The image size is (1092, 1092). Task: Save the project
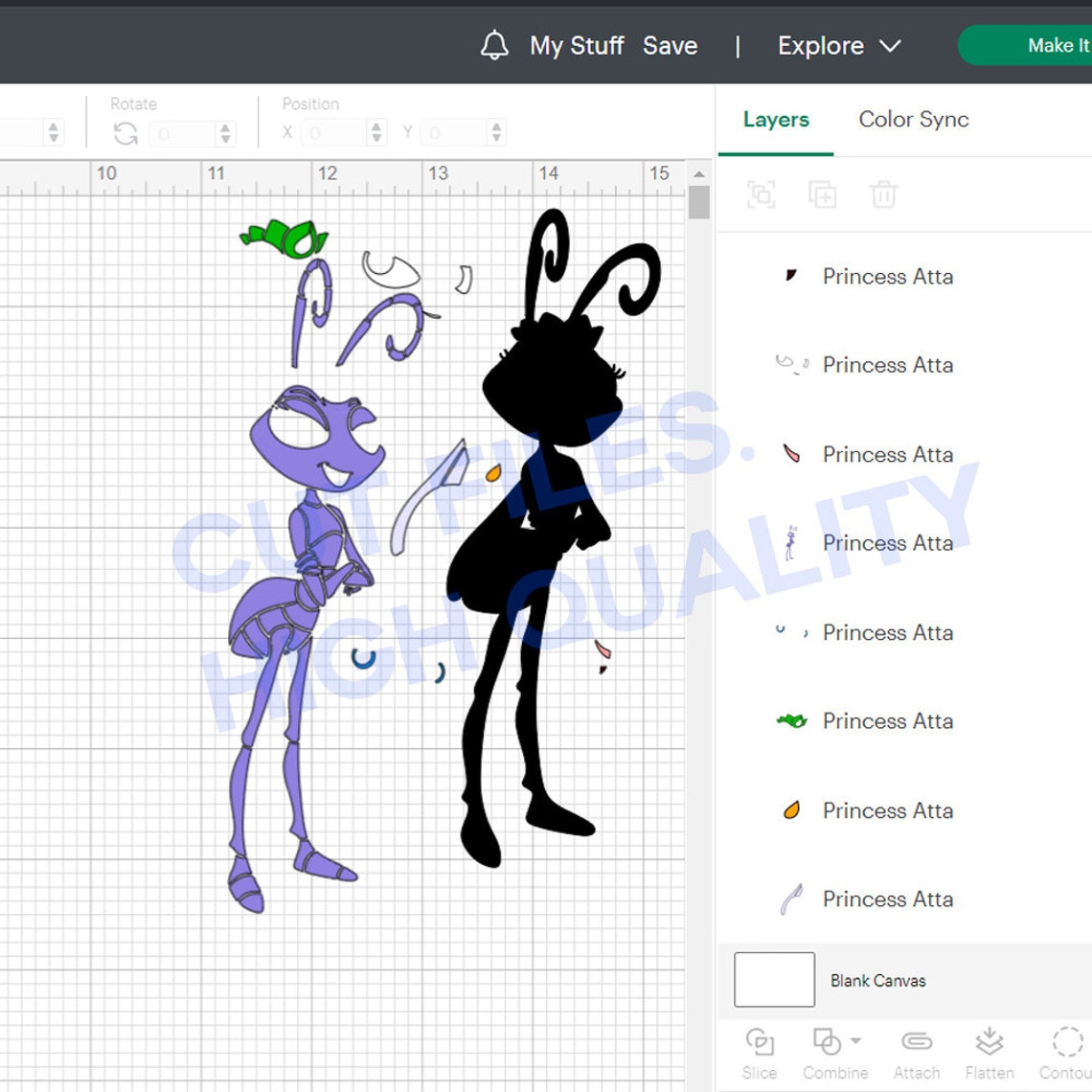point(671,45)
